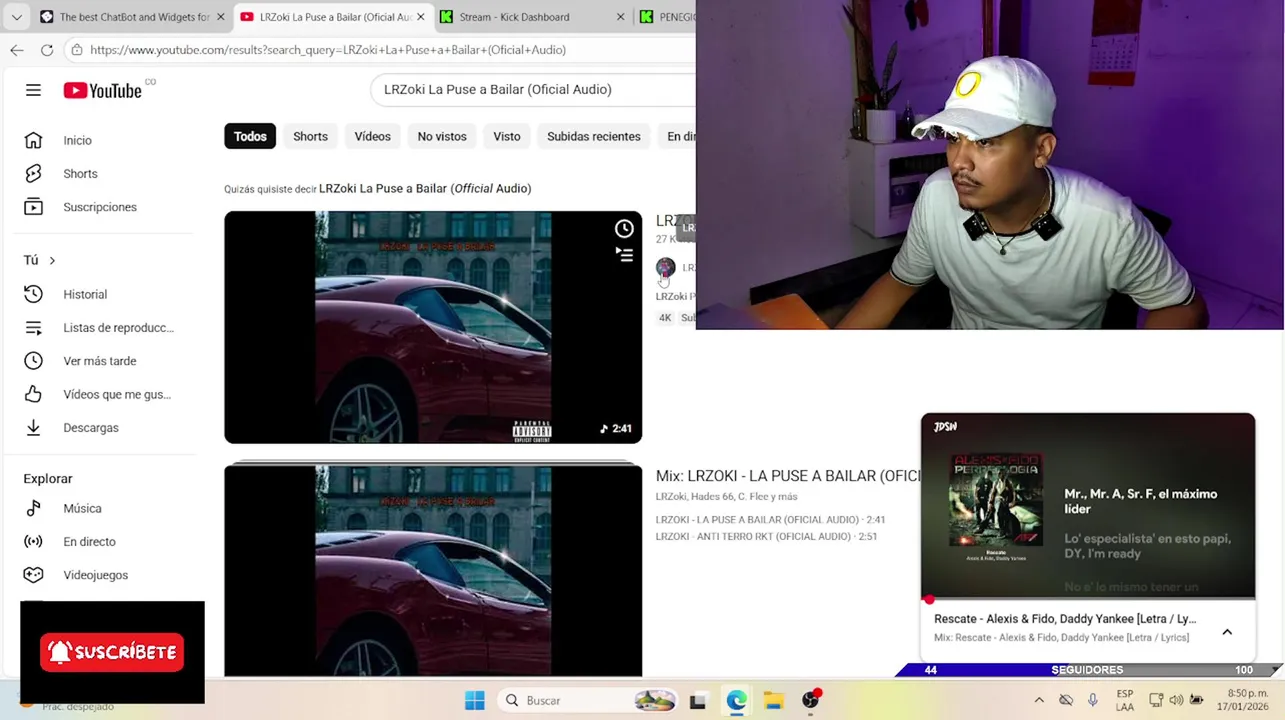The width and height of the screenshot is (1285, 720).
Task: Open the browser tab list dropdown
Action: click(16, 17)
